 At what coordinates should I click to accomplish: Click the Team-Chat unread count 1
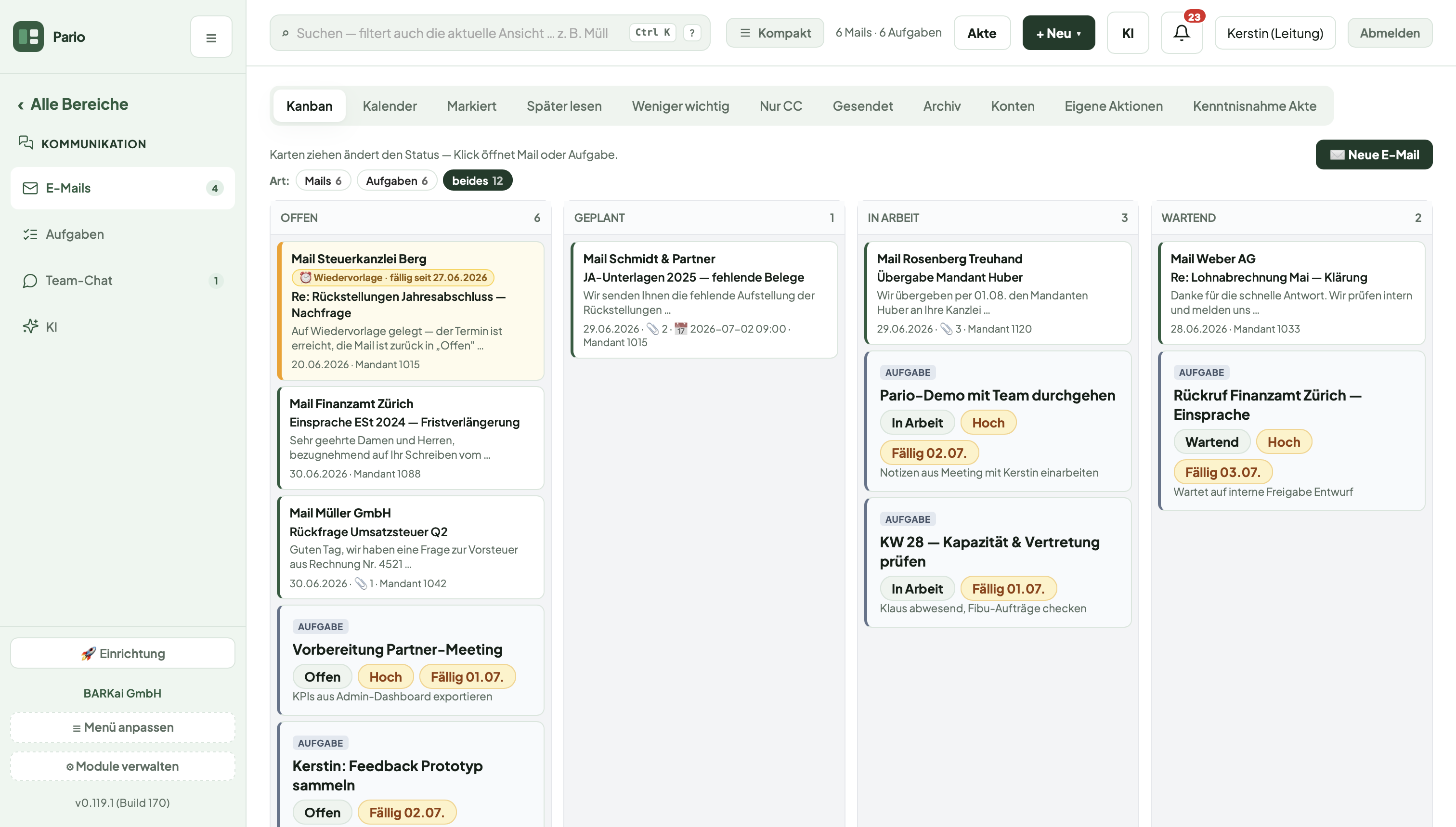tap(216, 281)
